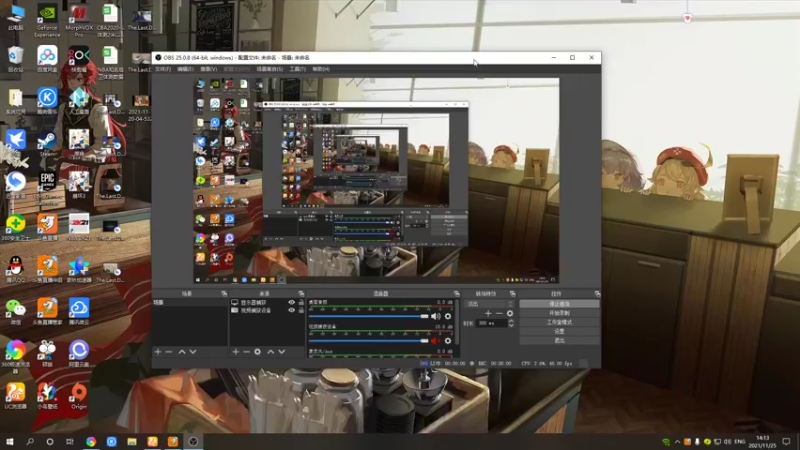Open MorphVOX Pro desktop shortcut
800x450 pixels.
[x=79, y=20]
